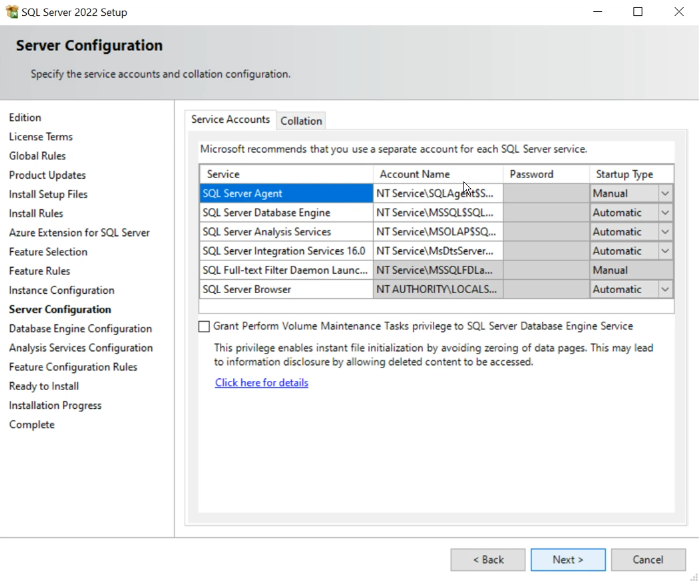Select SQL Full-text Filter Daemon Launcher cell
Viewport: 699px width, 581px height.
[286, 270]
